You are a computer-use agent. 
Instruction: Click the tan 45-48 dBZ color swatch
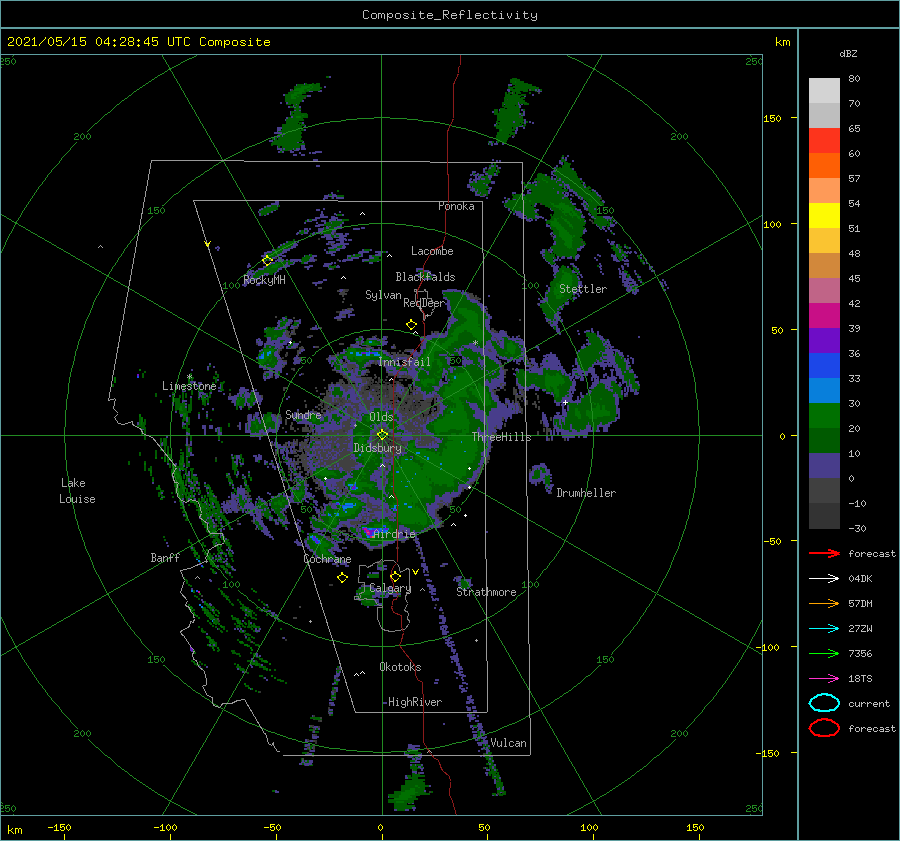(824, 266)
